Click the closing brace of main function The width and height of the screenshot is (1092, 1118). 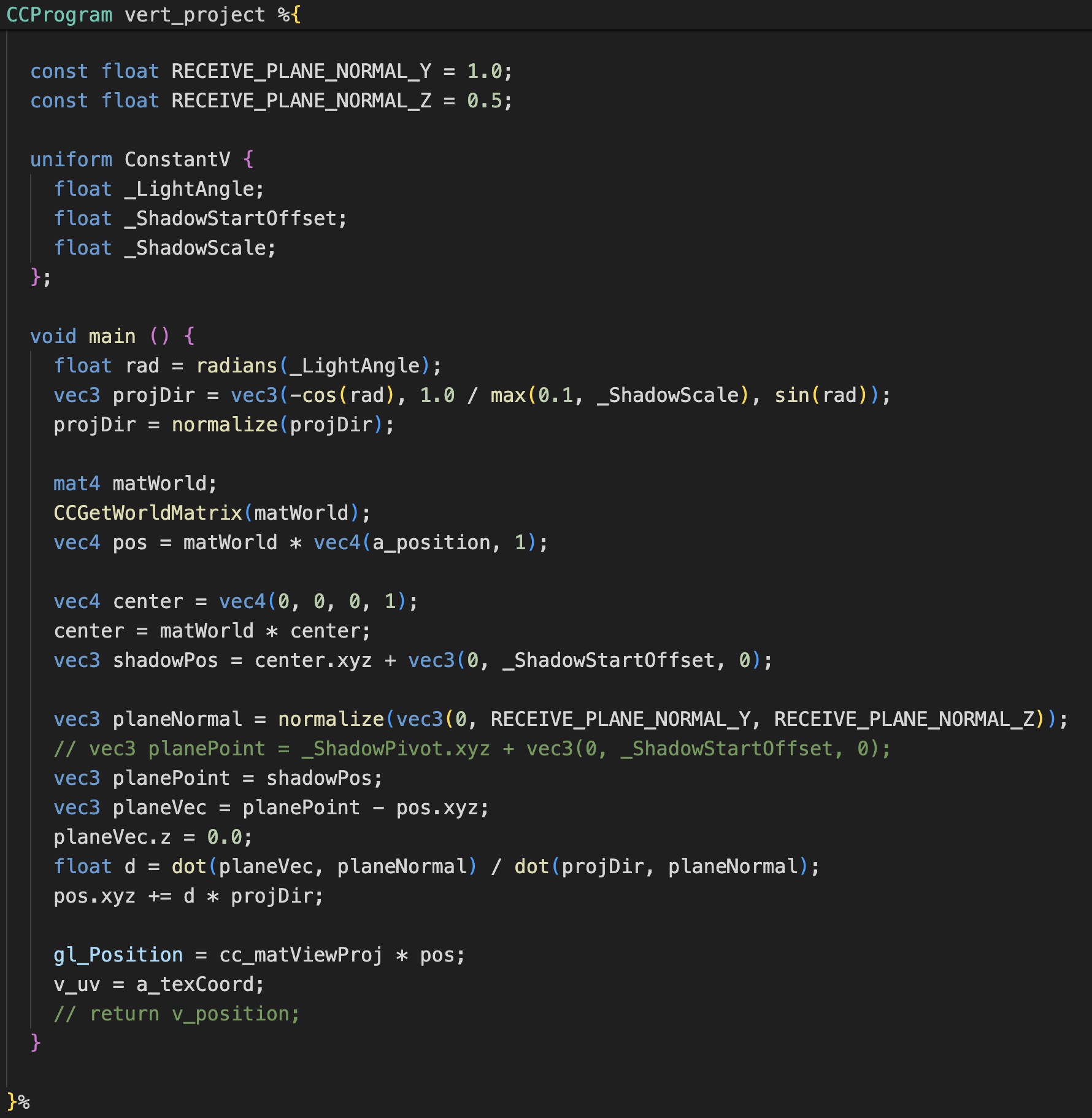click(x=36, y=1043)
